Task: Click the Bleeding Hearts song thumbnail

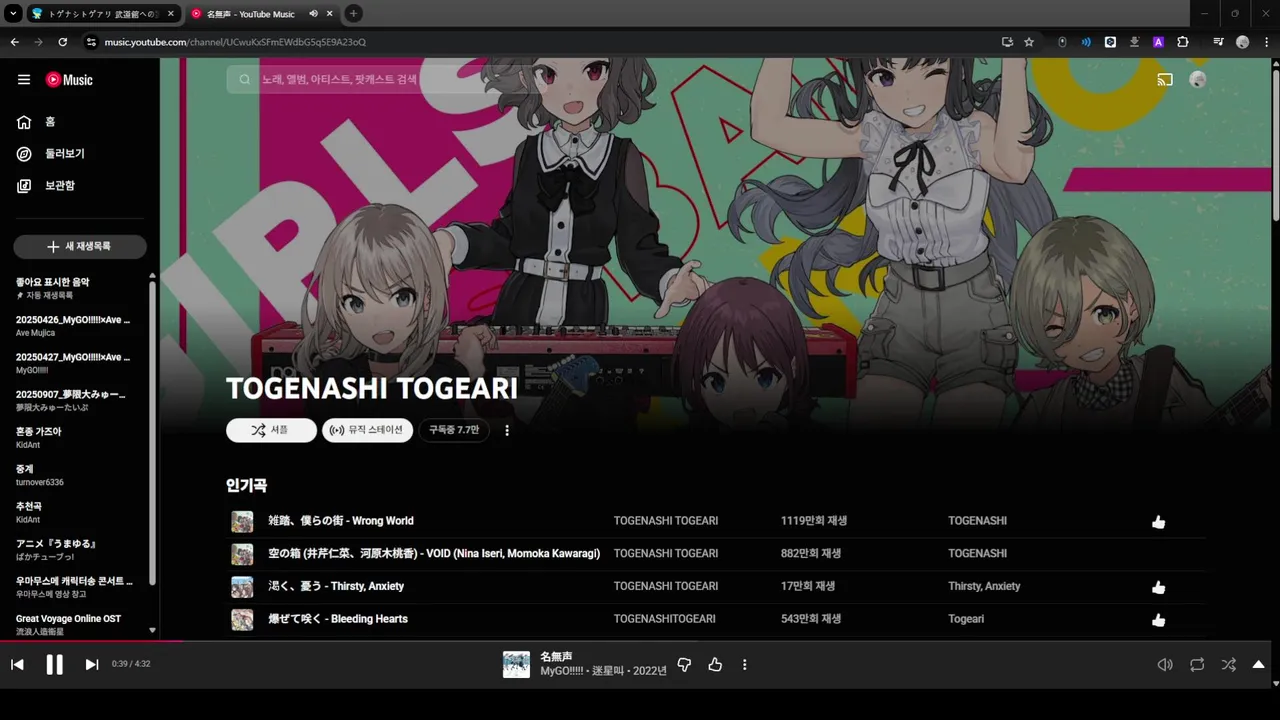Action: (242, 619)
